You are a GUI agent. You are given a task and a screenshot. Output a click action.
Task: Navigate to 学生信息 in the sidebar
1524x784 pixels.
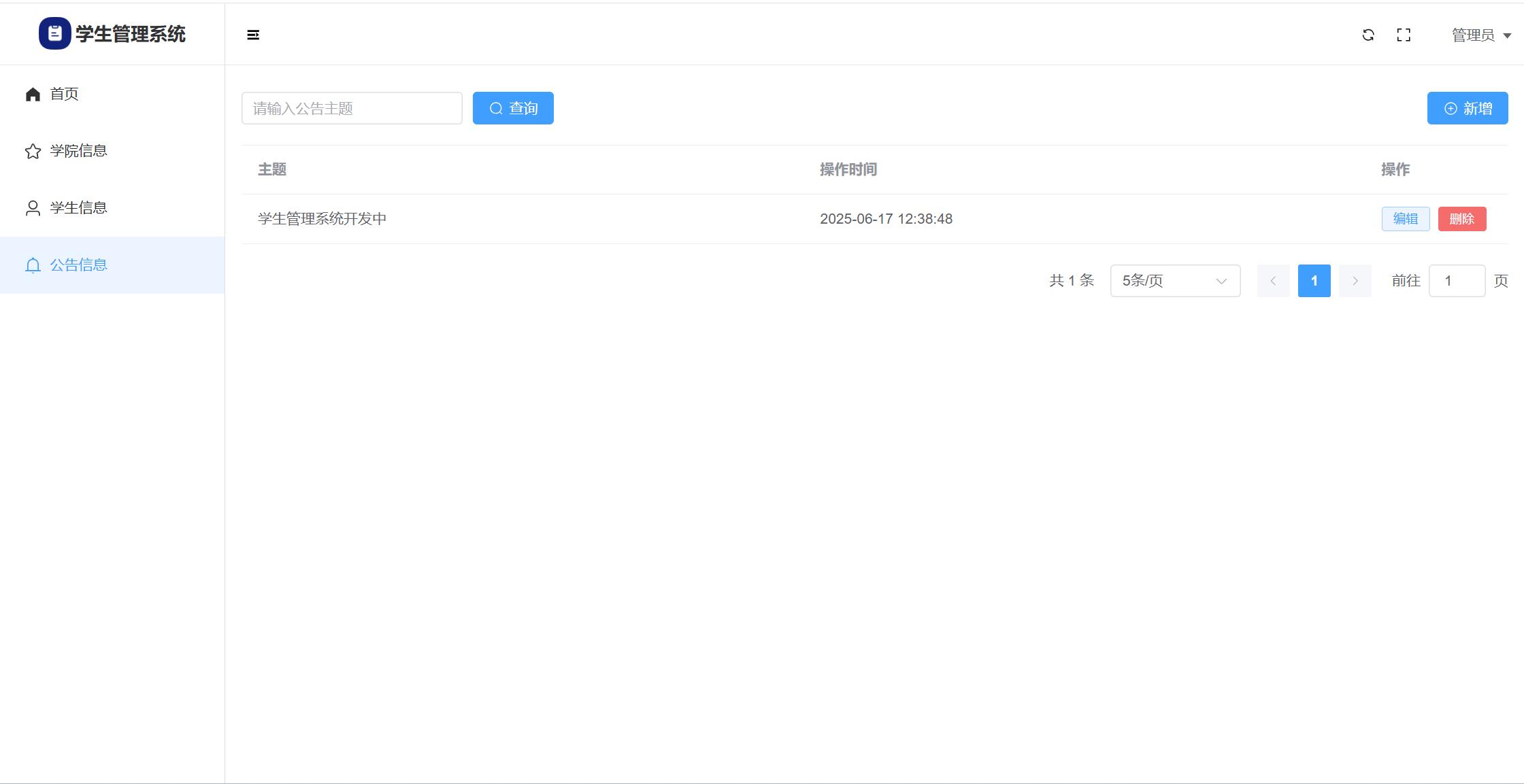pyautogui.click(x=78, y=207)
